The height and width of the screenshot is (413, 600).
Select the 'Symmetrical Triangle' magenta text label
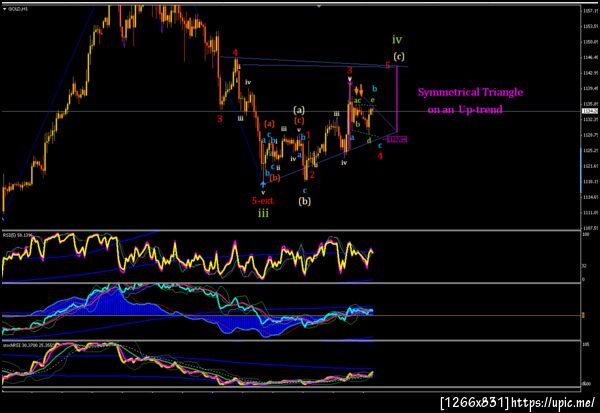[470, 92]
